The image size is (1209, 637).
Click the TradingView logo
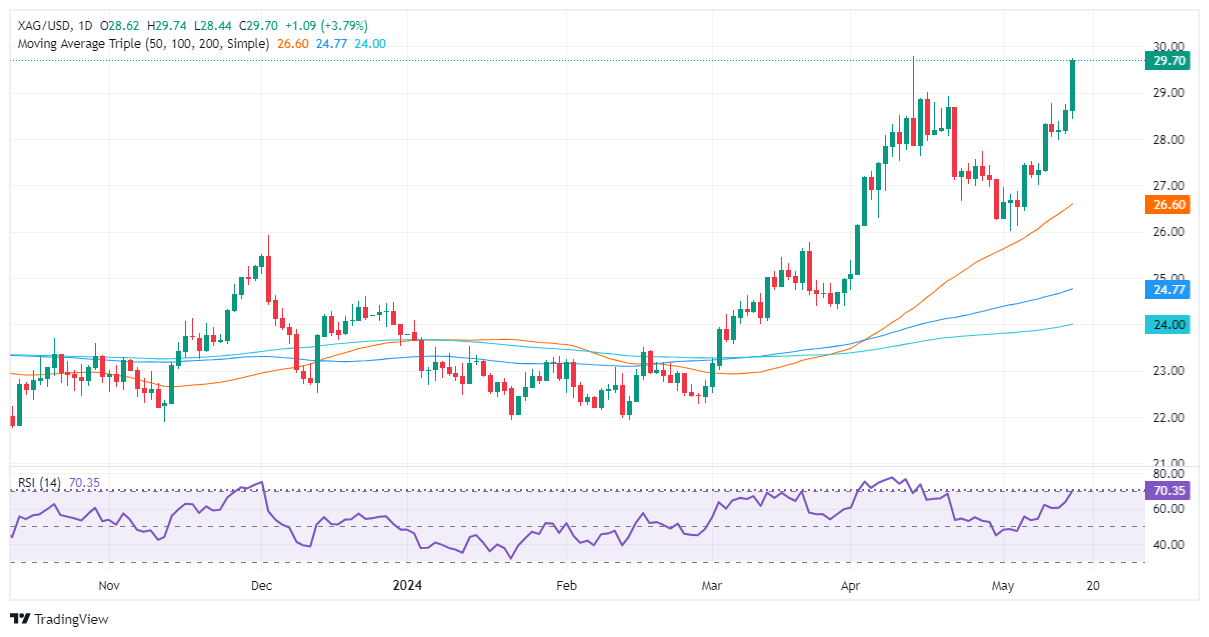click(60, 619)
